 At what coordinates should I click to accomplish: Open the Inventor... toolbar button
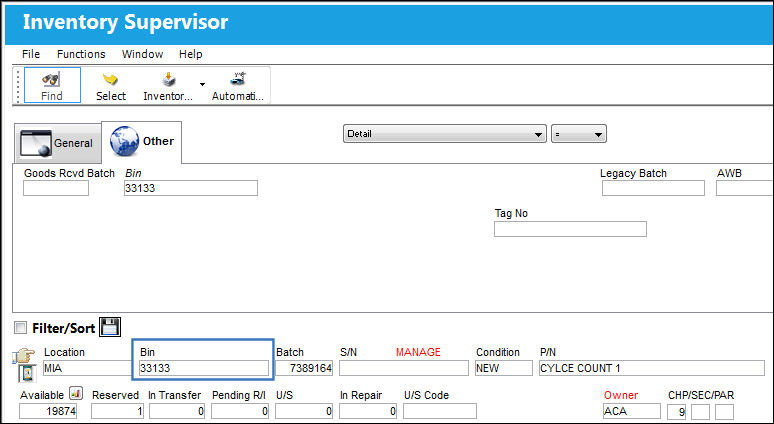point(168,85)
